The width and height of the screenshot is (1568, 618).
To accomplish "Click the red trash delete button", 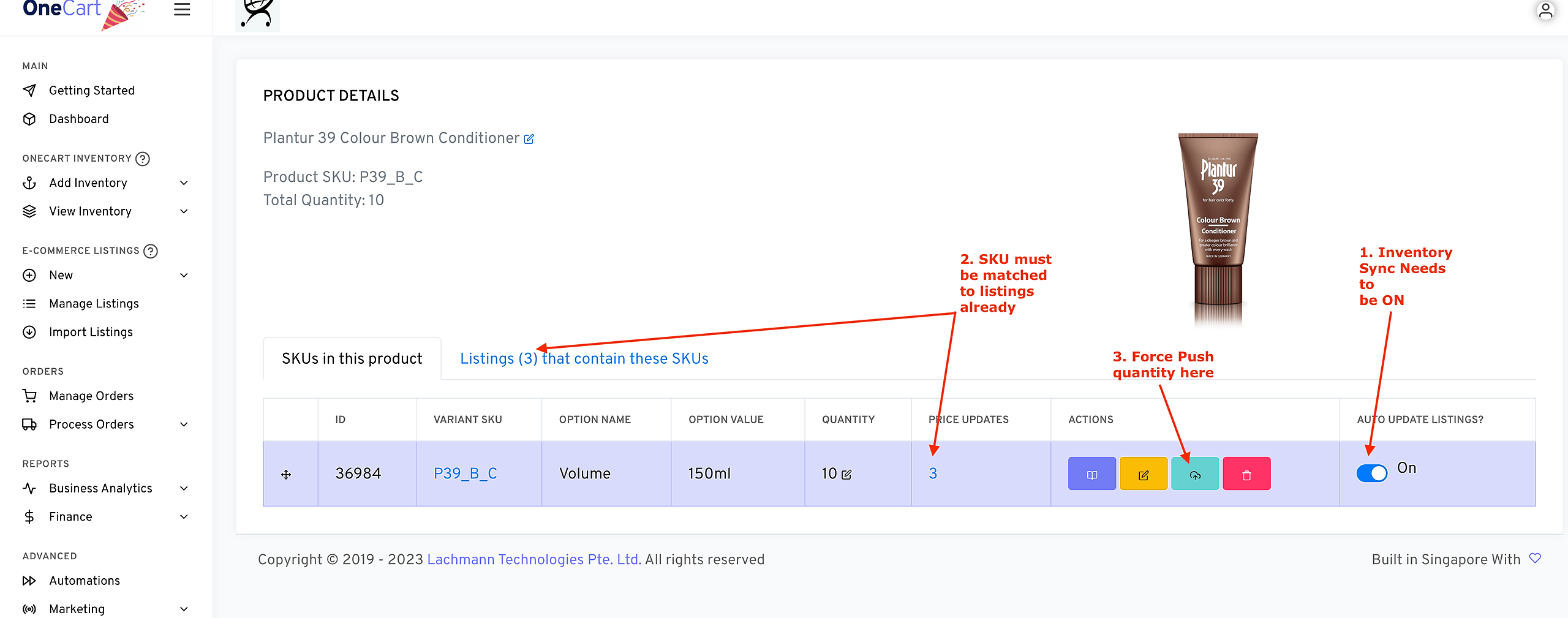I will [x=1246, y=474].
